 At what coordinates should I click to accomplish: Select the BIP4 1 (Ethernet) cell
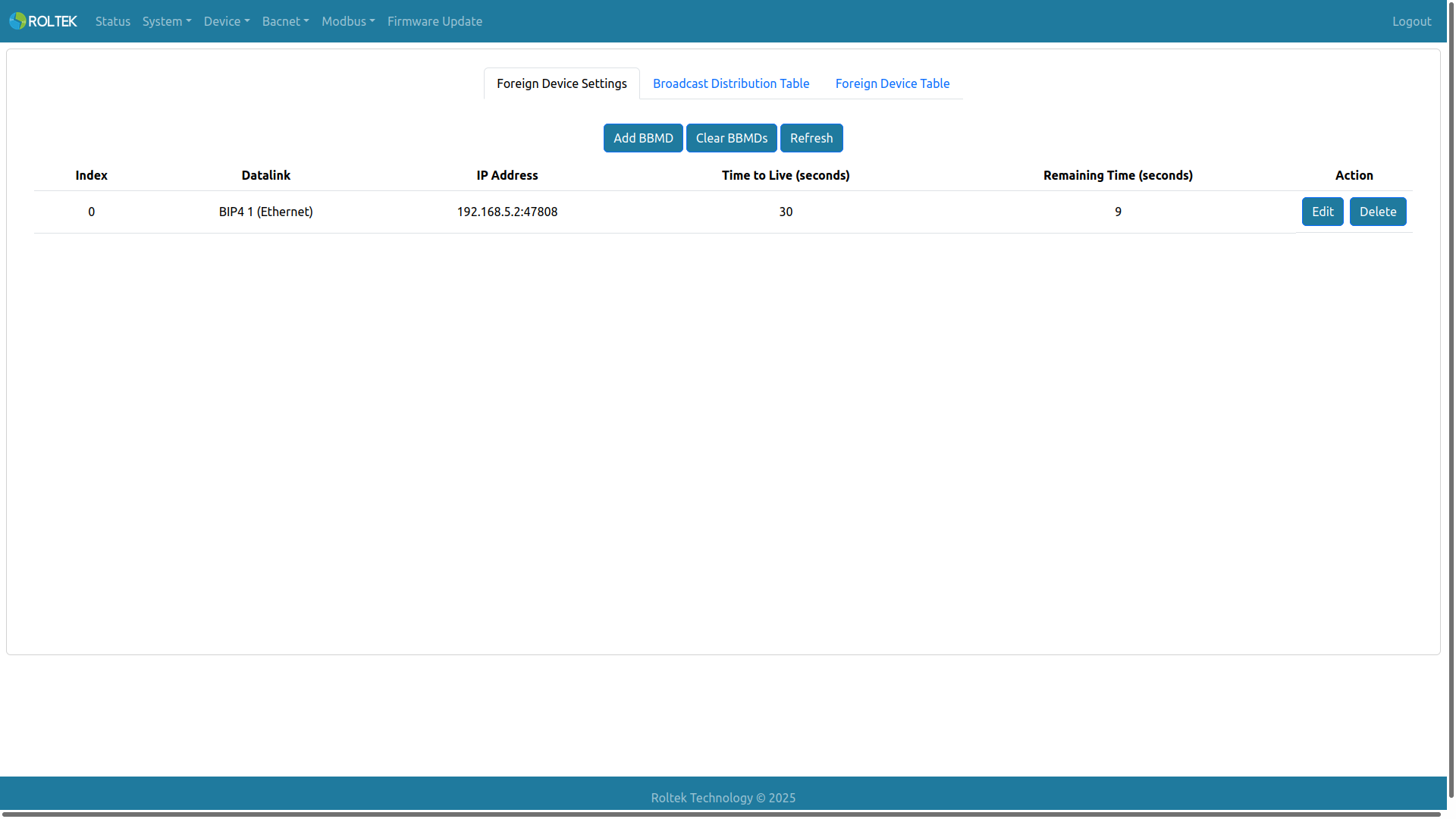(x=266, y=212)
